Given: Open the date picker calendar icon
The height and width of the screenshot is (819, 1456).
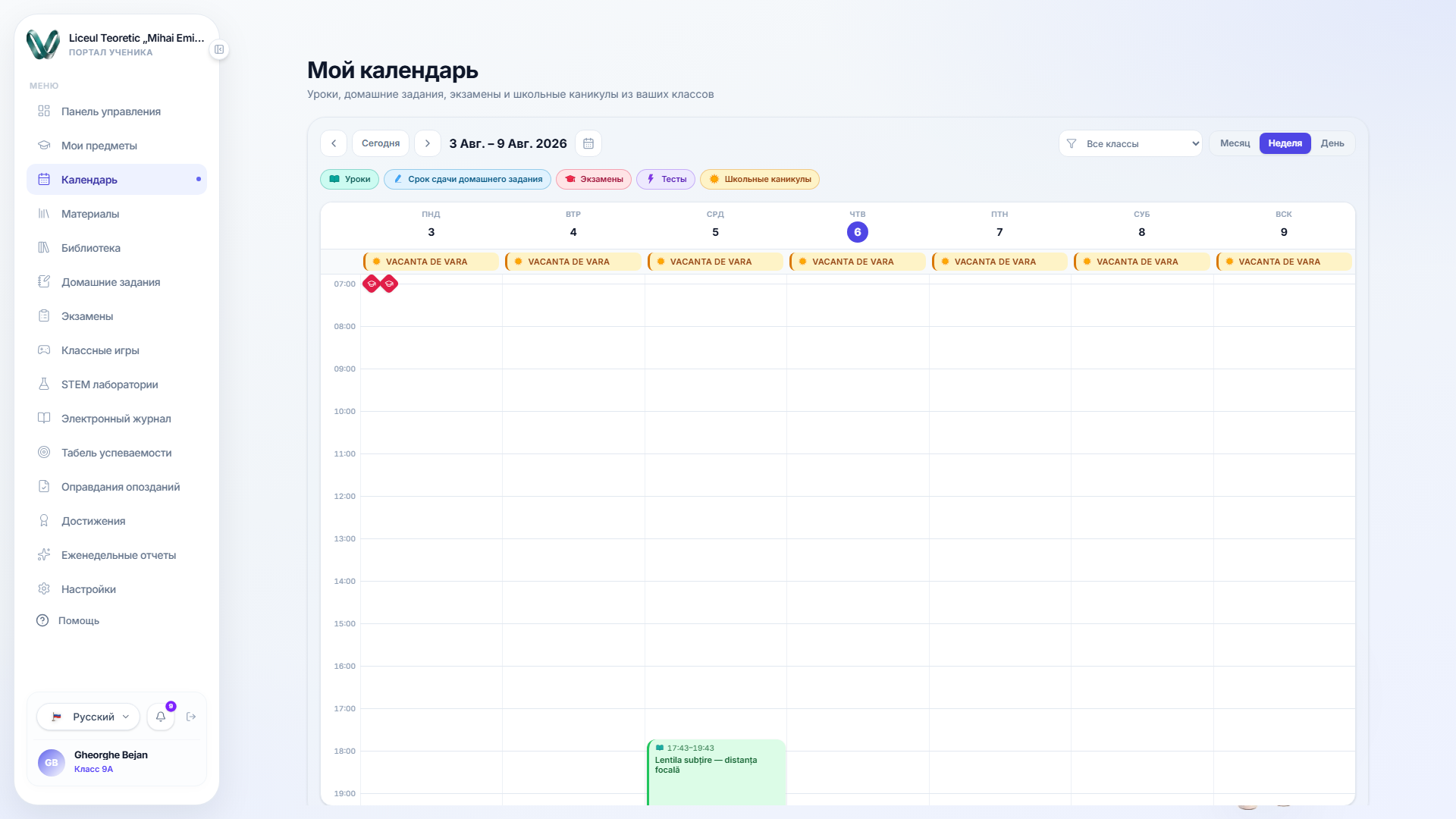Looking at the screenshot, I should 588,143.
